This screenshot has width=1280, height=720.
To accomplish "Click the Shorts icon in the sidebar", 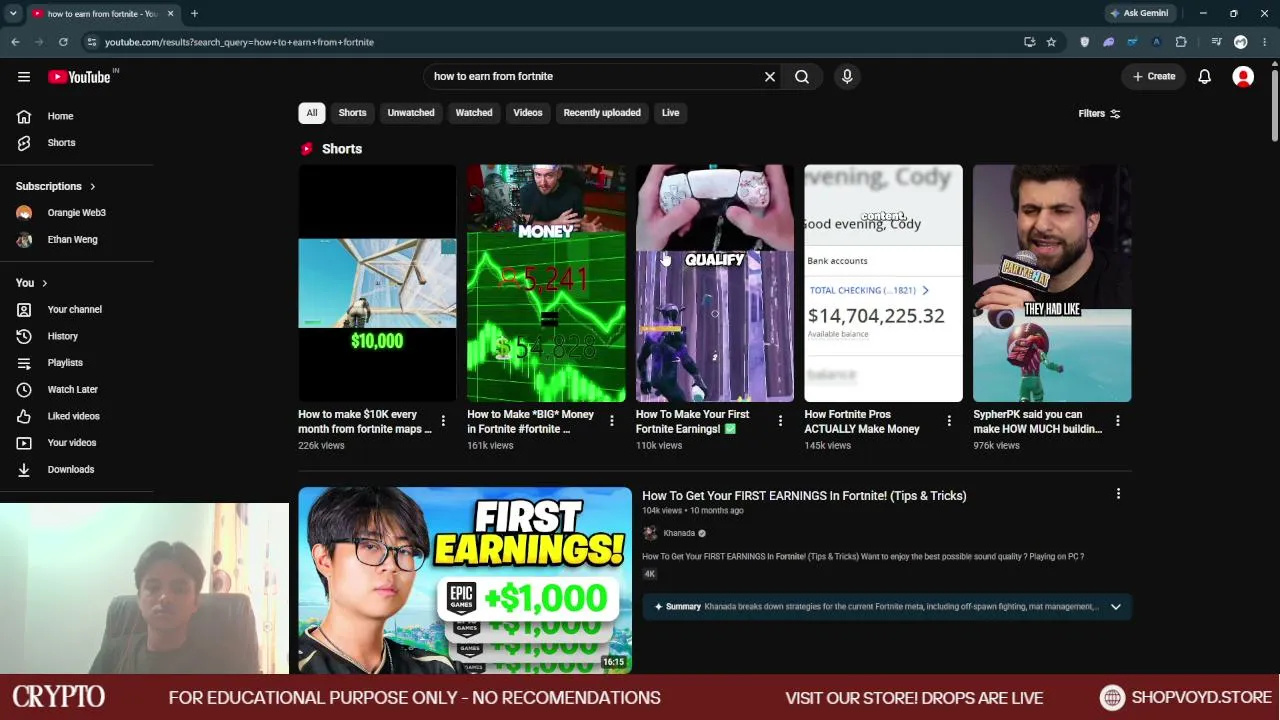I will pyautogui.click(x=24, y=143).
